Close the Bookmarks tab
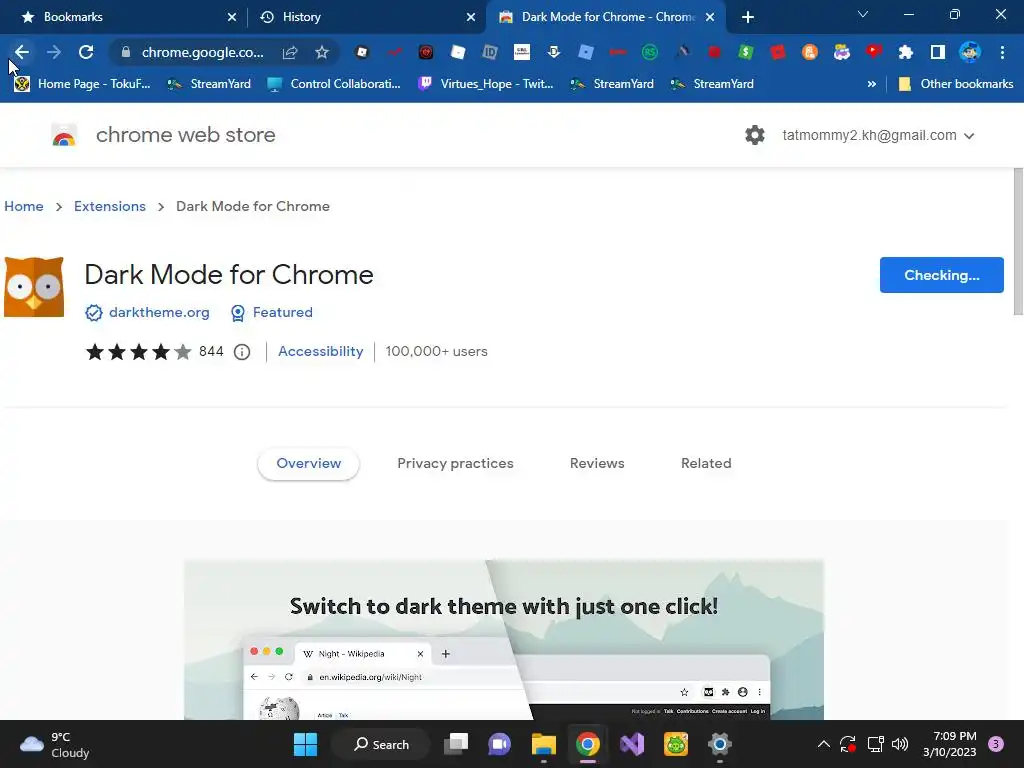Image resolution: width=1024 pixels, height=768 pixels. tap(232, 17)
